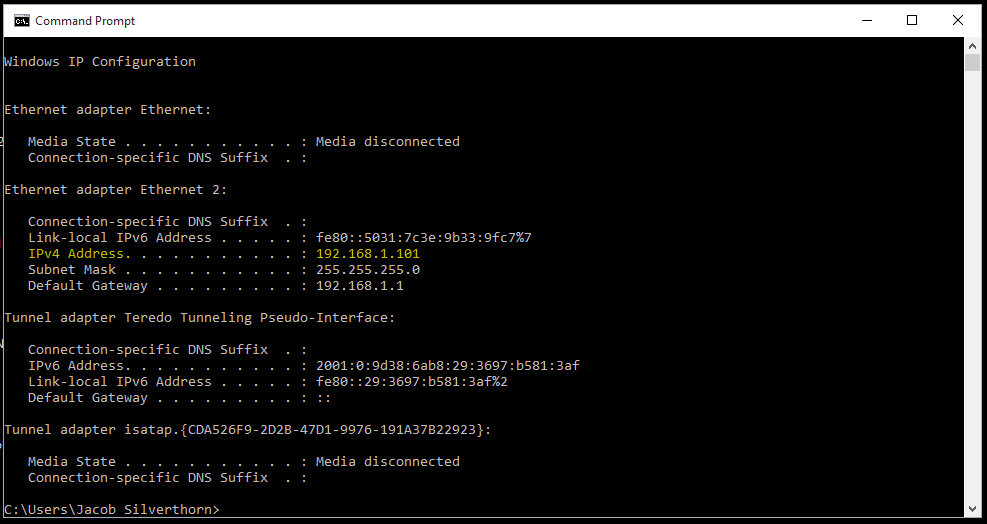Screen dimensions: 987x524
Task: Click the vertical scrollbar thumb
Action: coord(972,63)
